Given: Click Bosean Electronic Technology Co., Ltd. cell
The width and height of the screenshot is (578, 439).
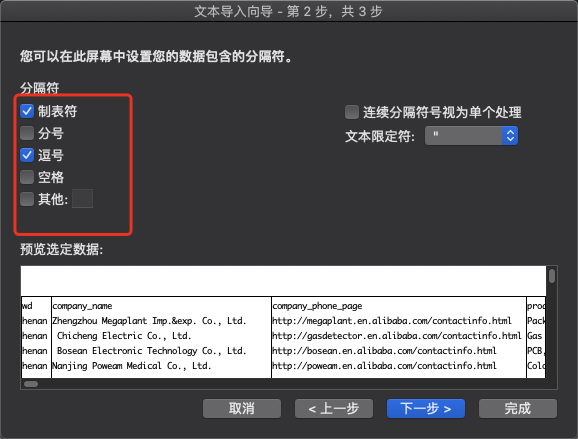Looking at the screenshot, I should (152, 351).
